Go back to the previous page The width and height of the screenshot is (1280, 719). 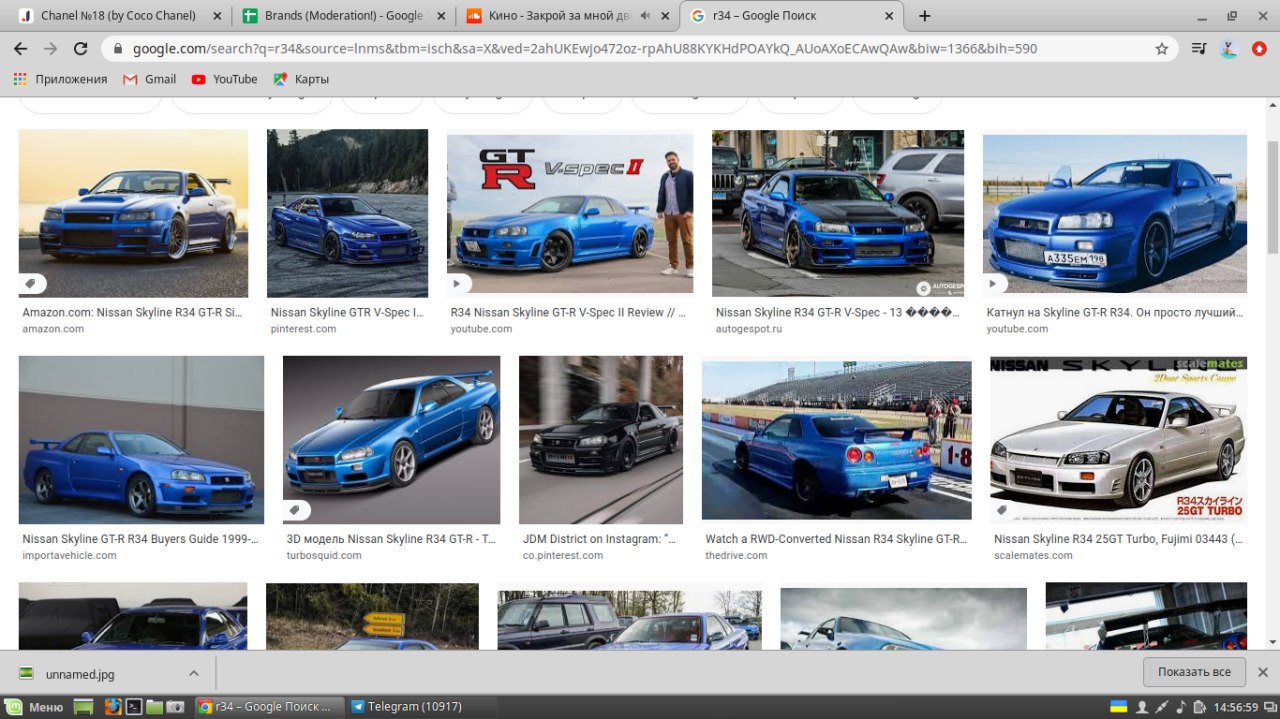pyautogui.click(x=20, y=48)
